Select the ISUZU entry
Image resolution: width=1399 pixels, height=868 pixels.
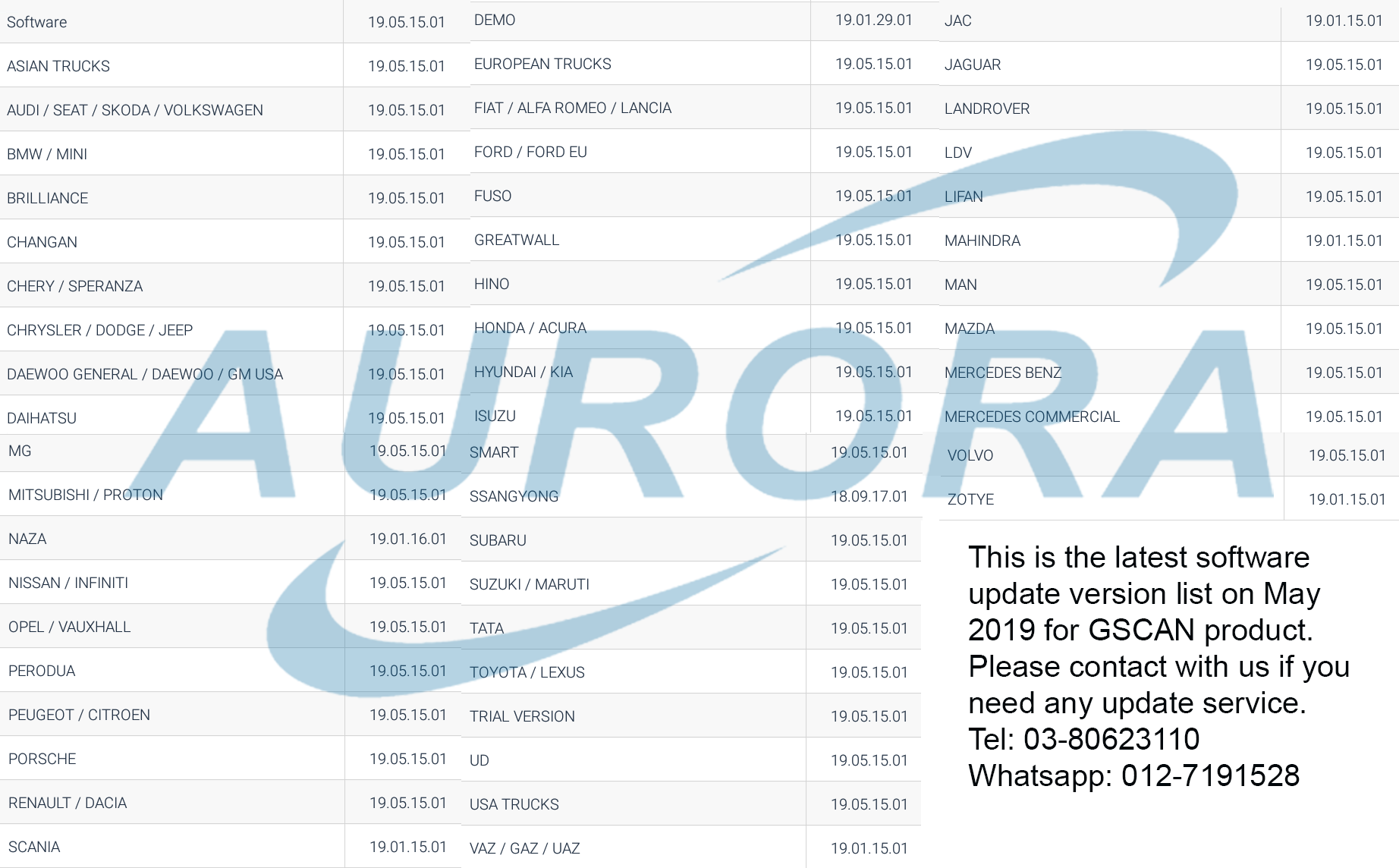point(495,416)
